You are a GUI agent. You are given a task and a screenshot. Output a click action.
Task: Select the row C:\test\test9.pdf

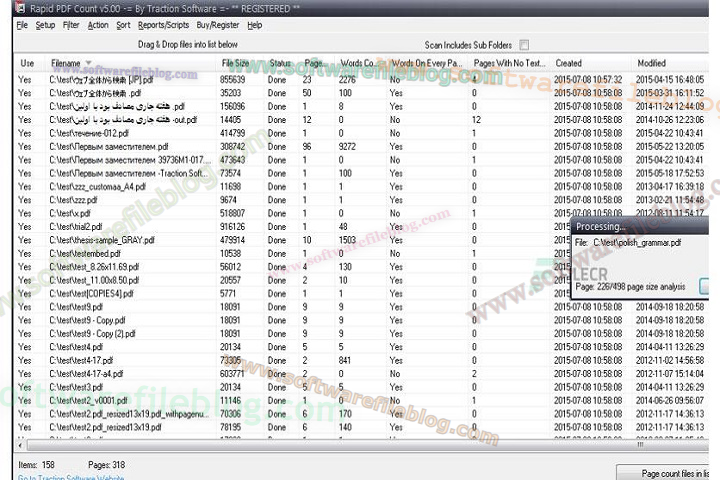pyautogui.click(x=362, y=307)
